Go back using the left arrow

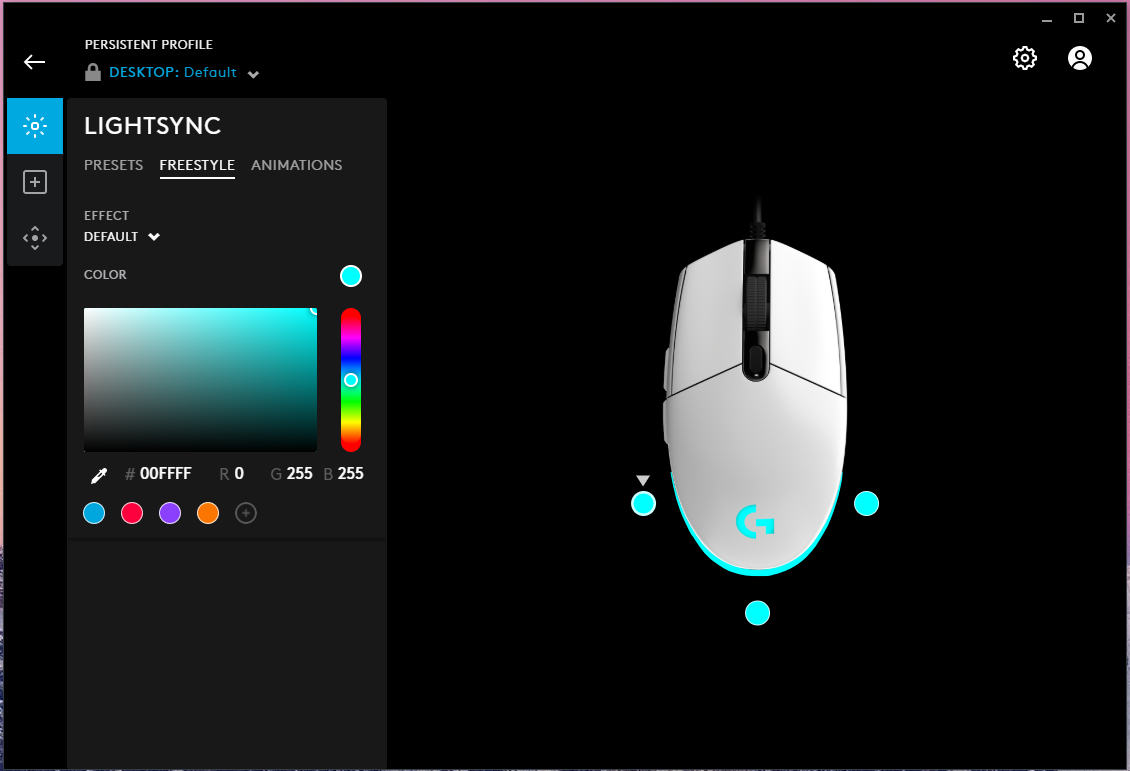click(x=35, y=62)
